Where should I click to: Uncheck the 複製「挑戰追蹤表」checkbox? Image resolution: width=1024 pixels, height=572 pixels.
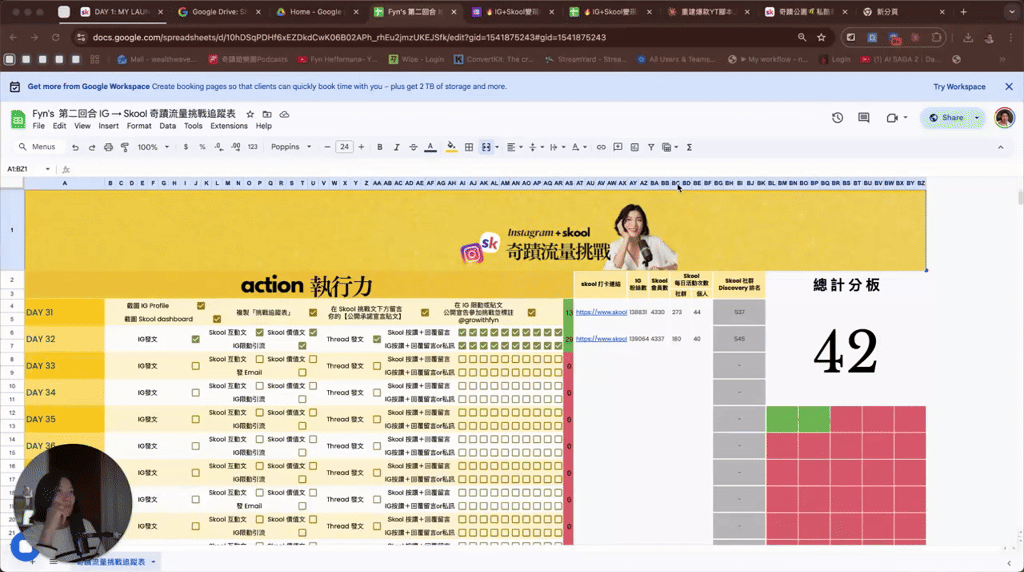313,313
